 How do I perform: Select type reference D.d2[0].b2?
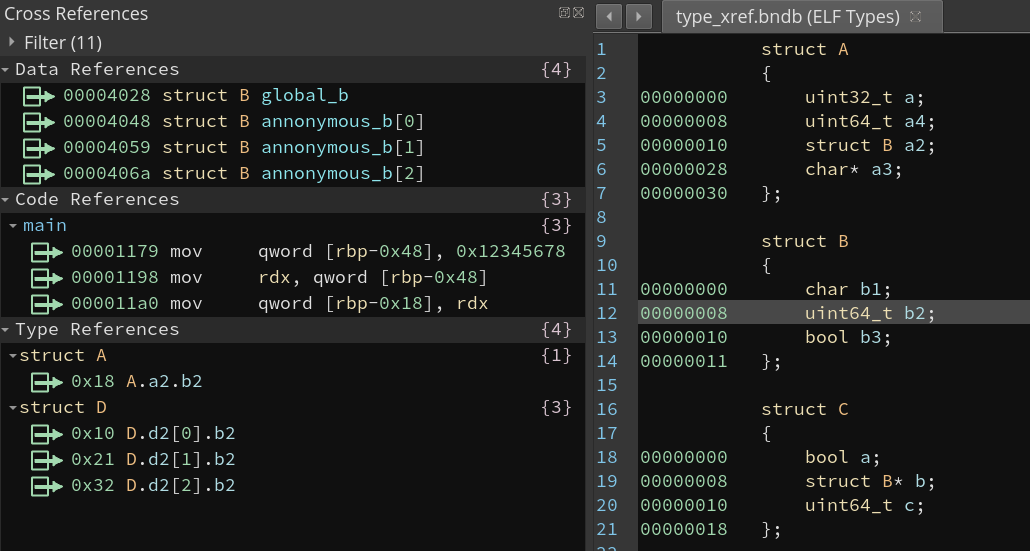point(292,434)
